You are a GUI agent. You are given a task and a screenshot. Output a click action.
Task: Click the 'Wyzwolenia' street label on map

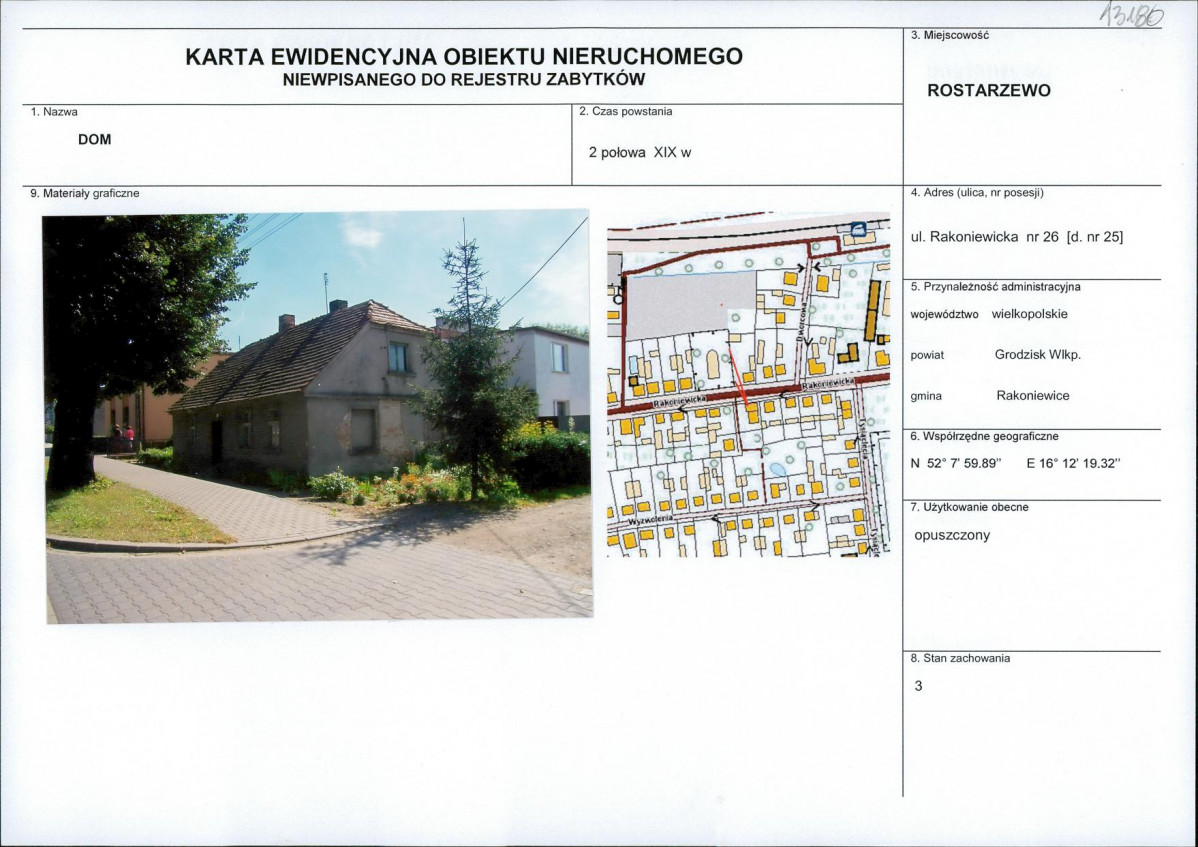[x=650, y=519]
